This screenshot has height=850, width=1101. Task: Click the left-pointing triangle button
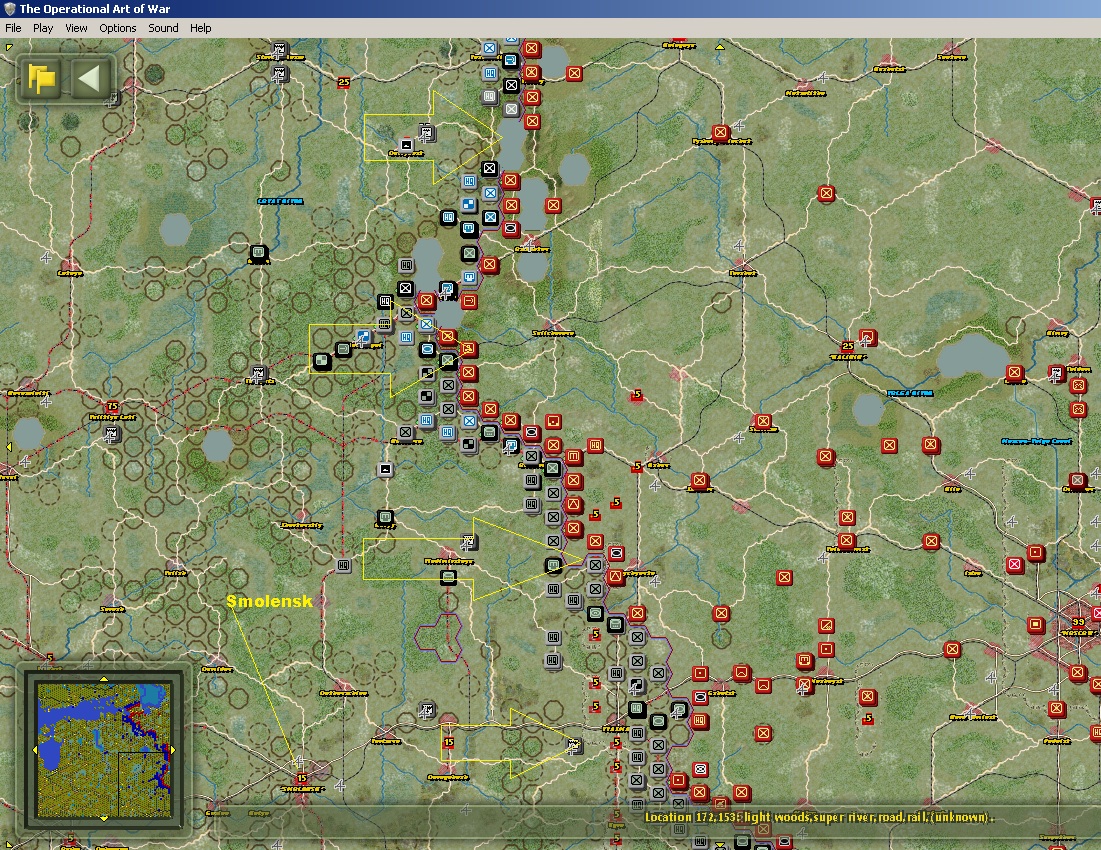[90, 78]
